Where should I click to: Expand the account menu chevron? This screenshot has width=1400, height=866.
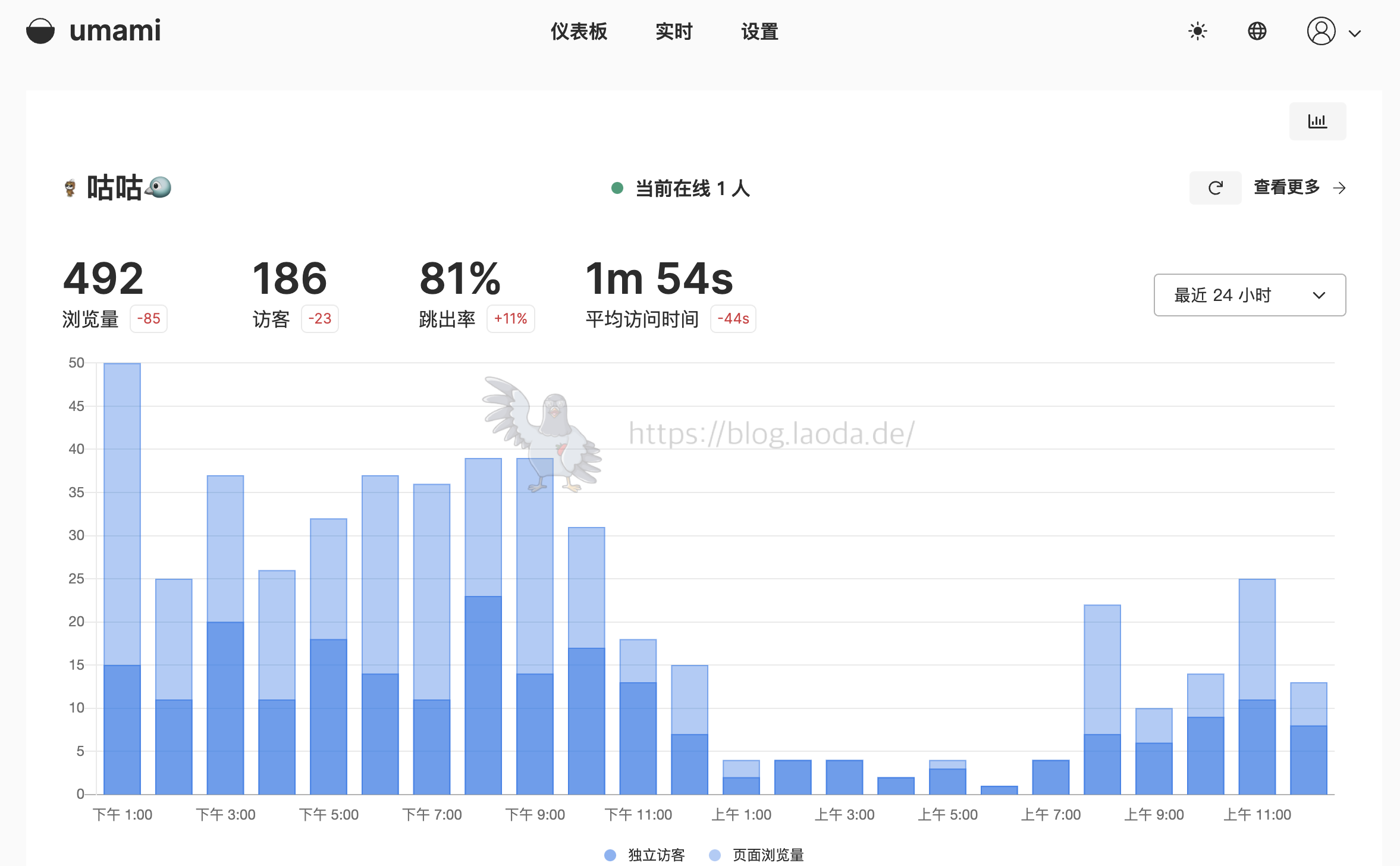click(x=1355, y=34)
